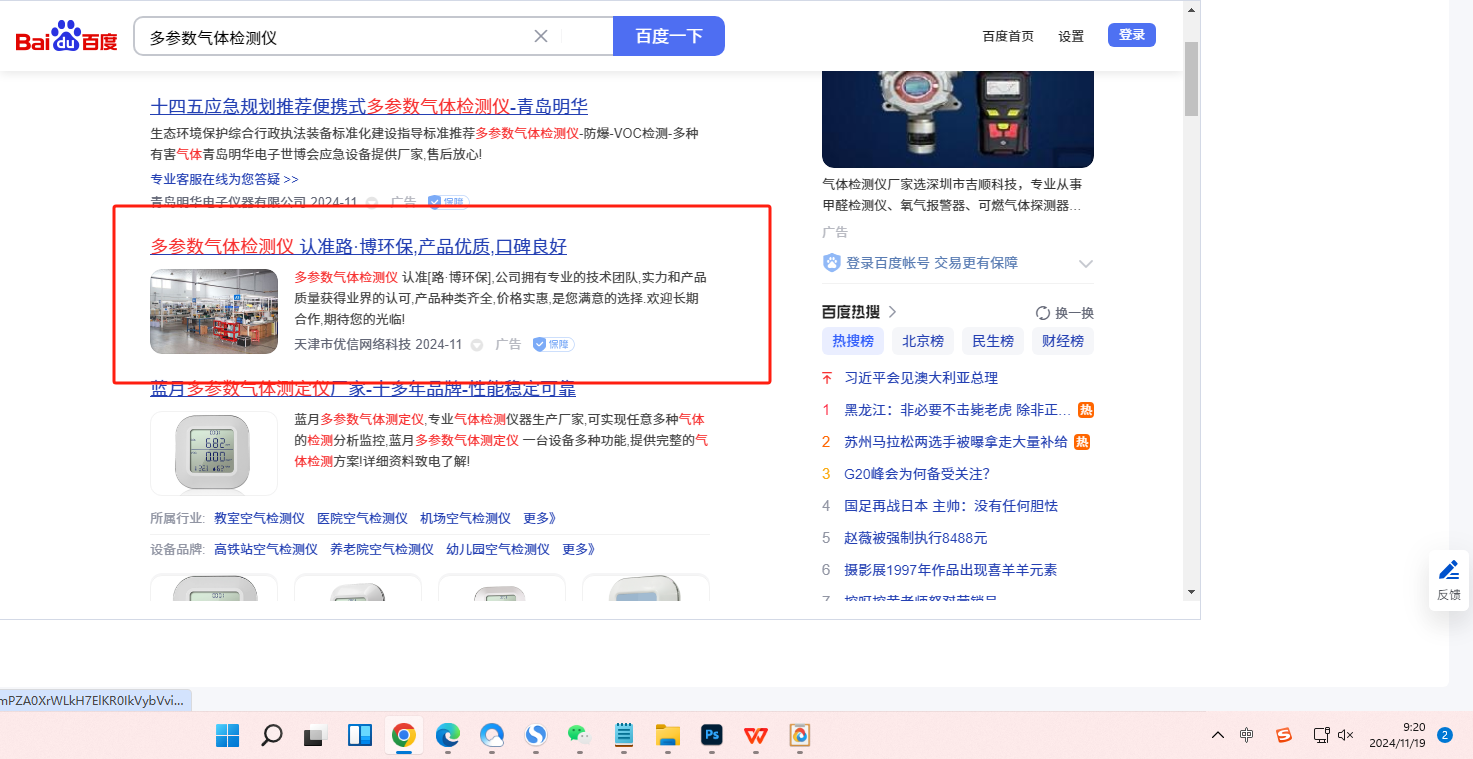Switch to the 北京榜 tab
The height and width of the screenshot is (759, 1473).
click(923, 341)
